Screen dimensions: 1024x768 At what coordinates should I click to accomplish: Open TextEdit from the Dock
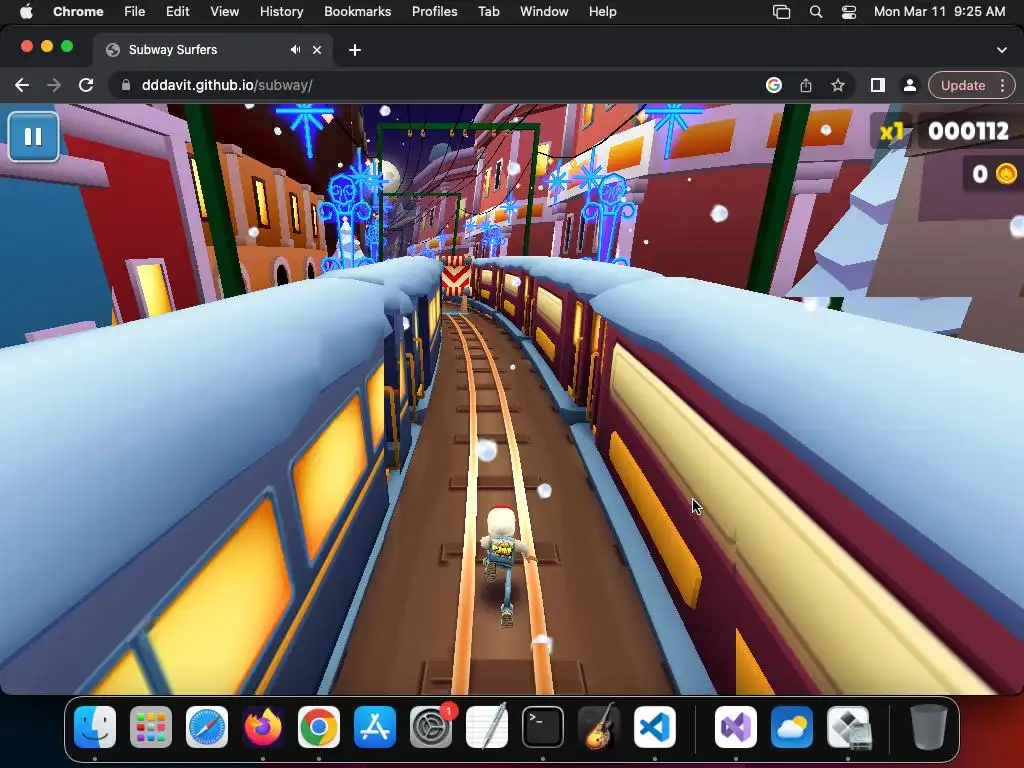click(x=487, y=727)
